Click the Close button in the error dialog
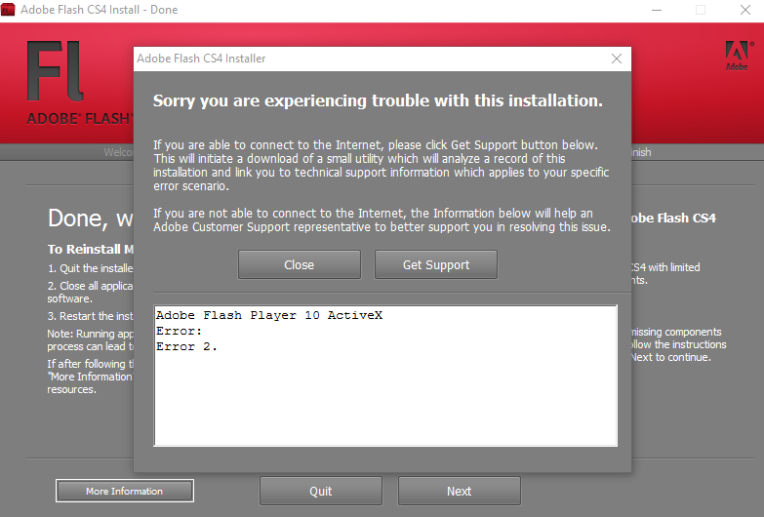This screenshot has width=764, height=517. [299, 265]
